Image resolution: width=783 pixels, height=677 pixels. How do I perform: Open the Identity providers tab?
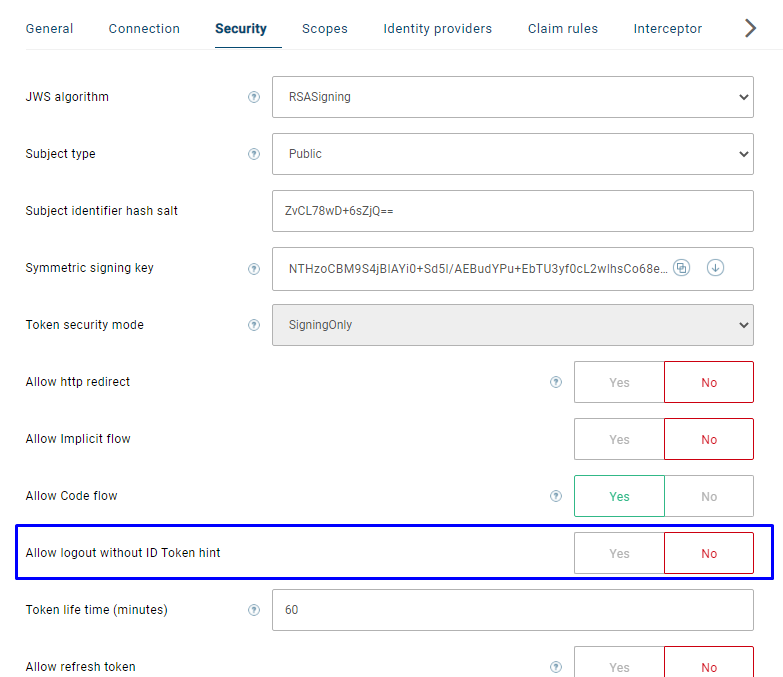[437, 28]
